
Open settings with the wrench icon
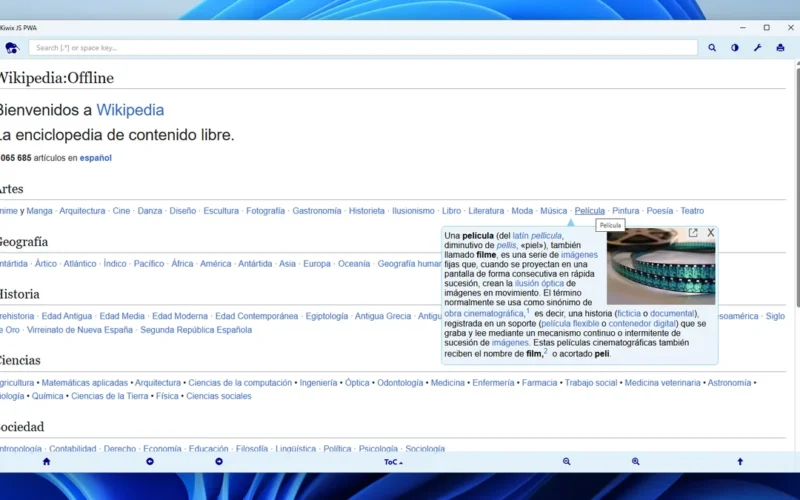(758, 48)
